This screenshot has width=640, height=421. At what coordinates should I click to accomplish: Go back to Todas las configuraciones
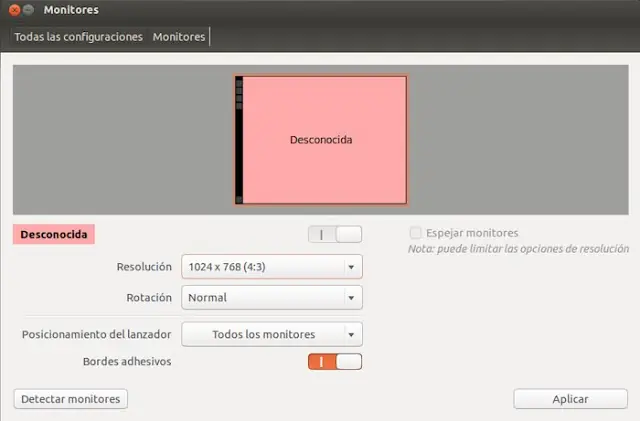pyautogui.click(x=78, y=37)
